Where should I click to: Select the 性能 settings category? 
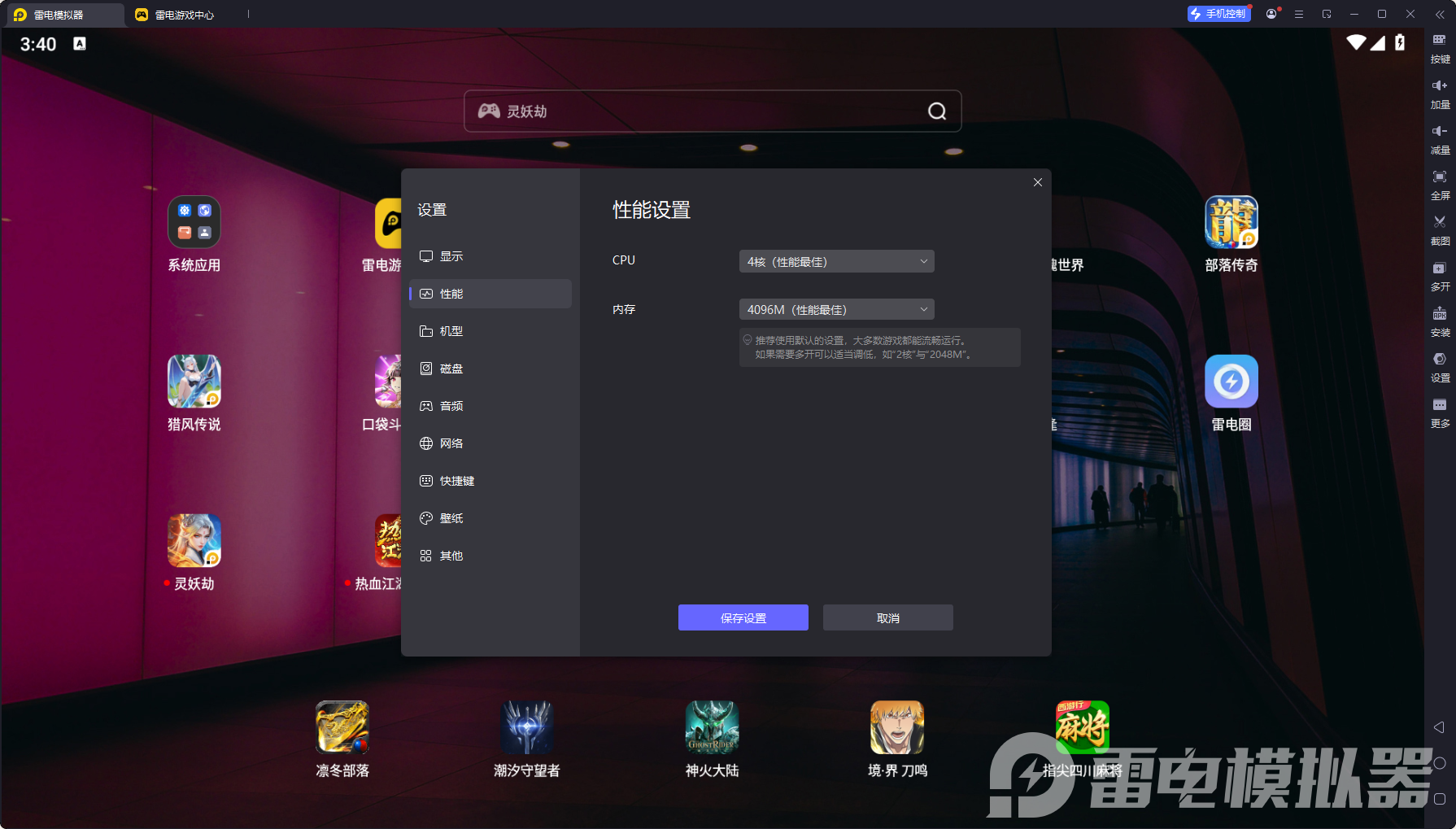pyautogui.click(x=490, y=294)
